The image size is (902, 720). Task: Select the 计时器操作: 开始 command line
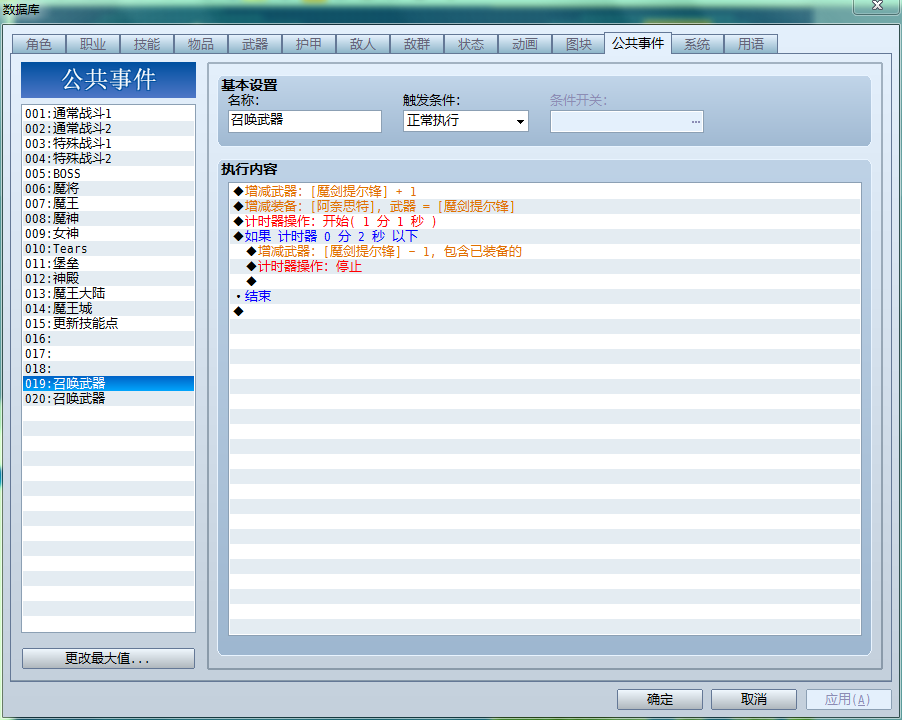point(545,221)
